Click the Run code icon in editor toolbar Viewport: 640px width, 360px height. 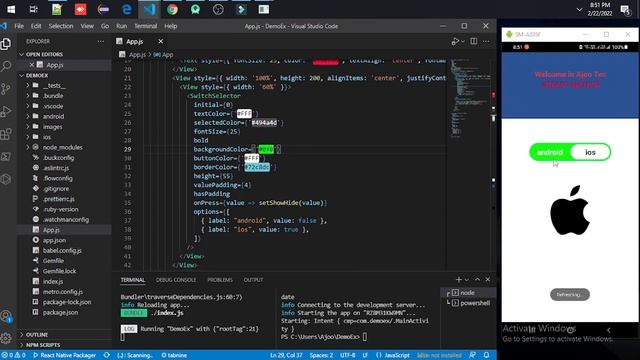(456, 41)
